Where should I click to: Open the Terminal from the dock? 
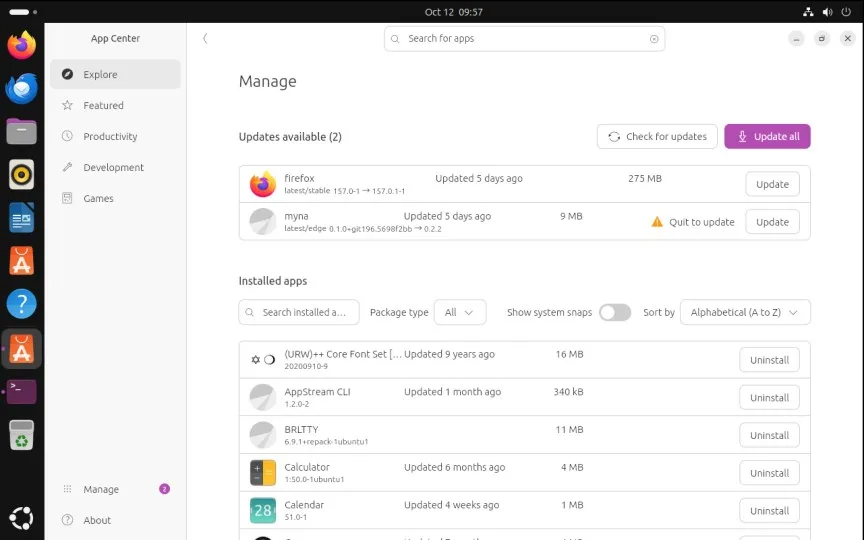(21, 391)
